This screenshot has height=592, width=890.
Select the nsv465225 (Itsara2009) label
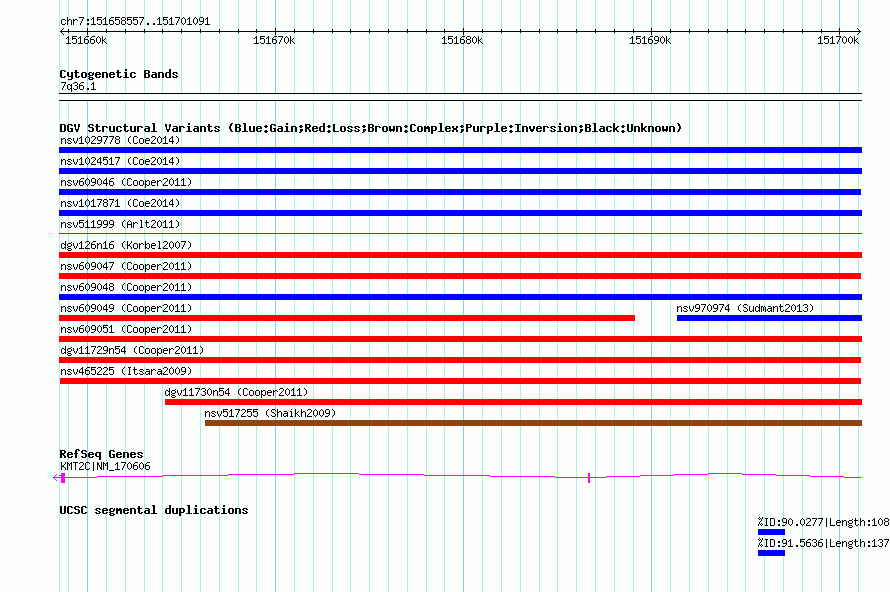(x=126, y=371)
